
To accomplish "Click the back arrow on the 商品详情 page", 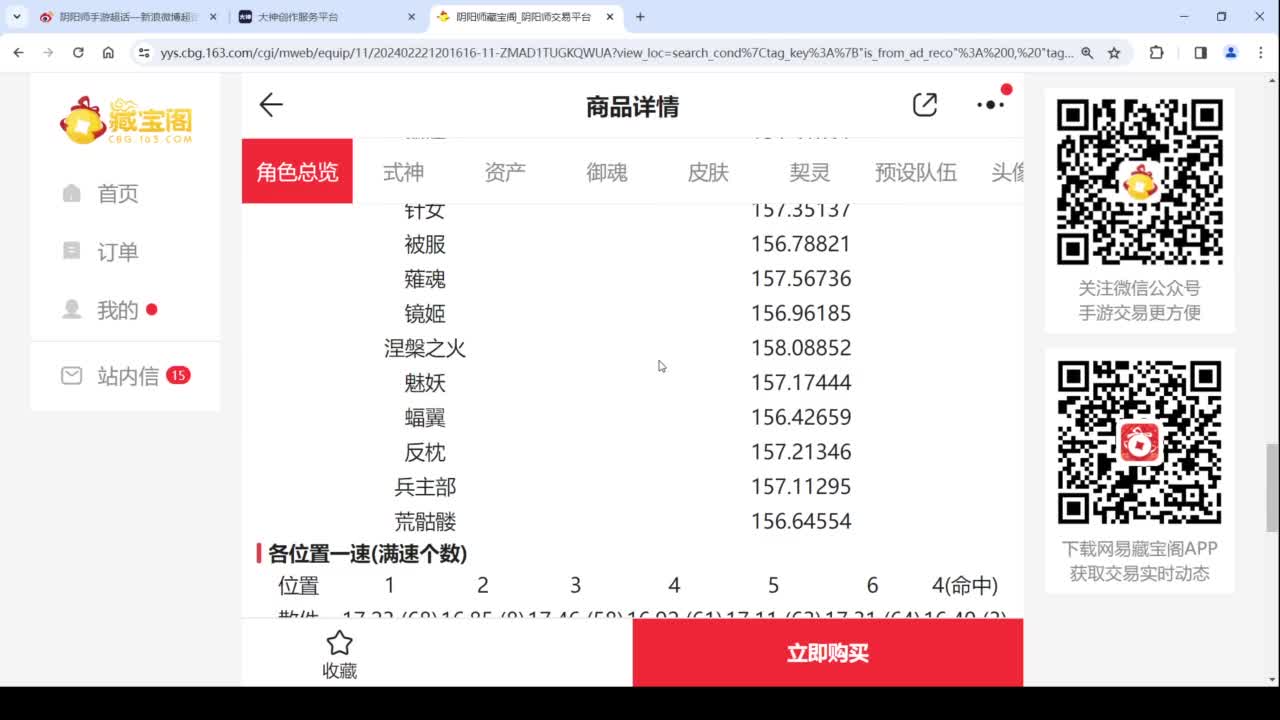I will 270,105.
